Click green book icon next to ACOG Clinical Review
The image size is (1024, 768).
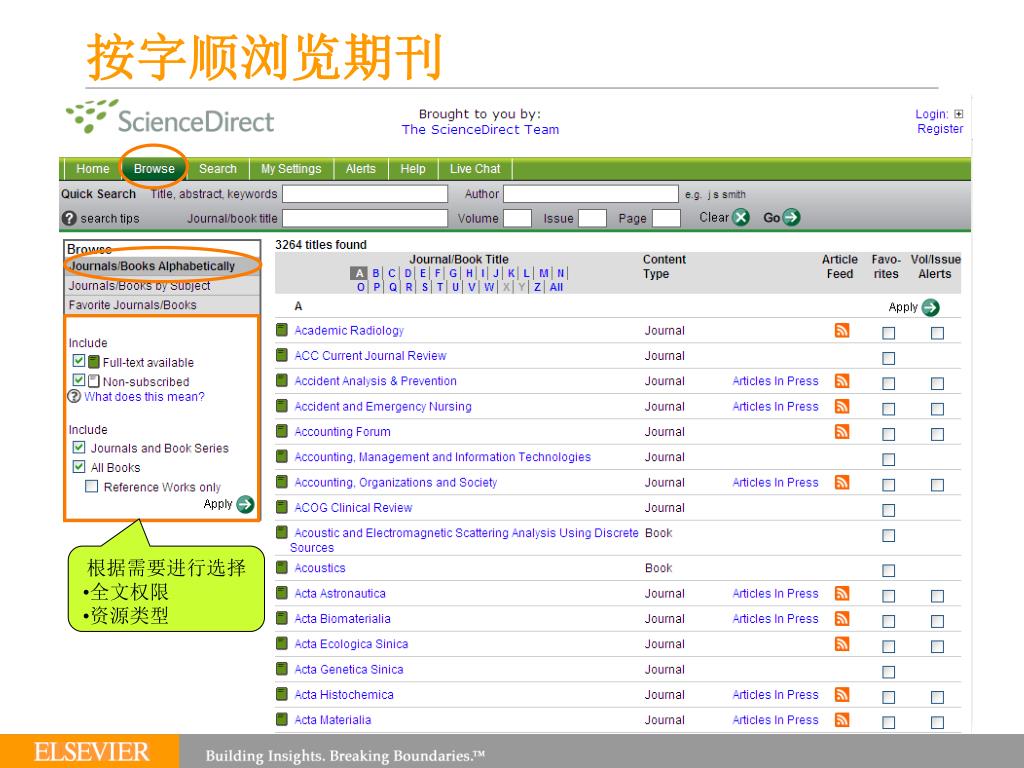coord(282,506)
